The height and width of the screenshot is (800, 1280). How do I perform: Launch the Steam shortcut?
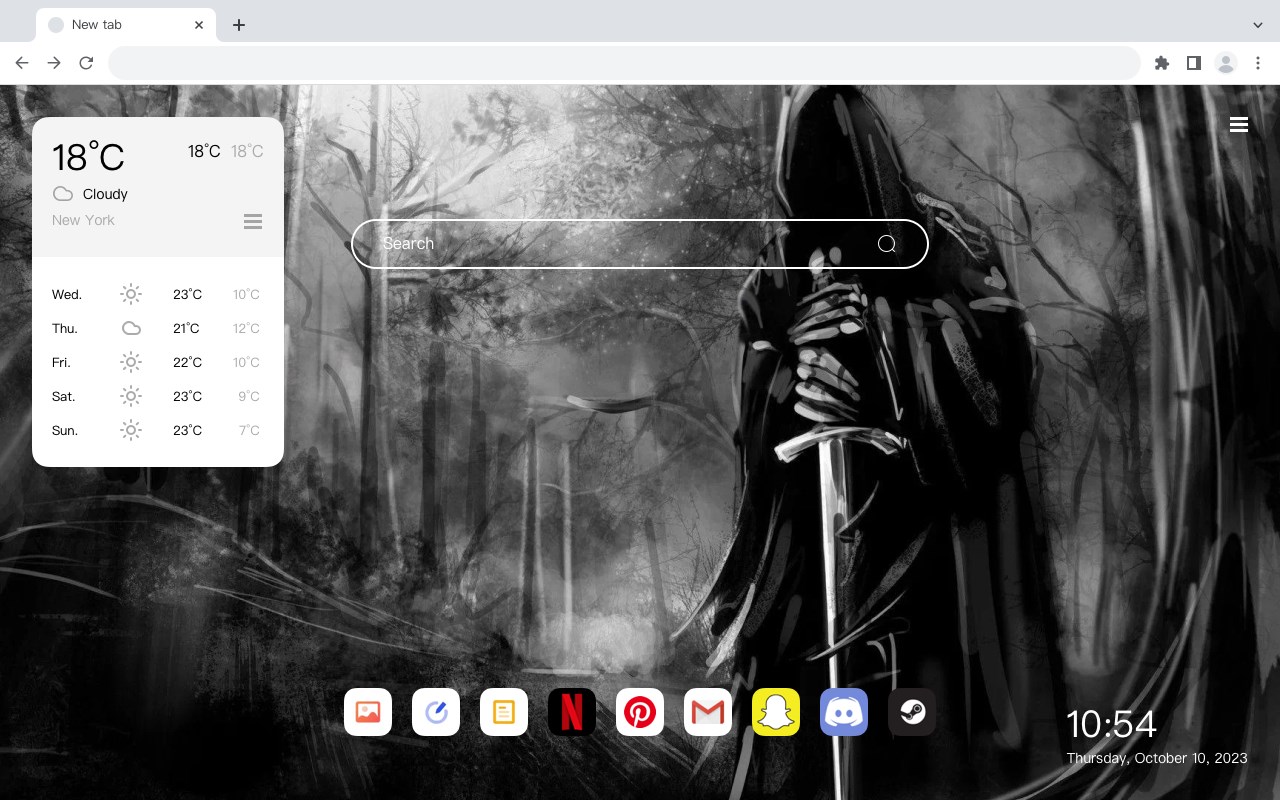[912, 712]
